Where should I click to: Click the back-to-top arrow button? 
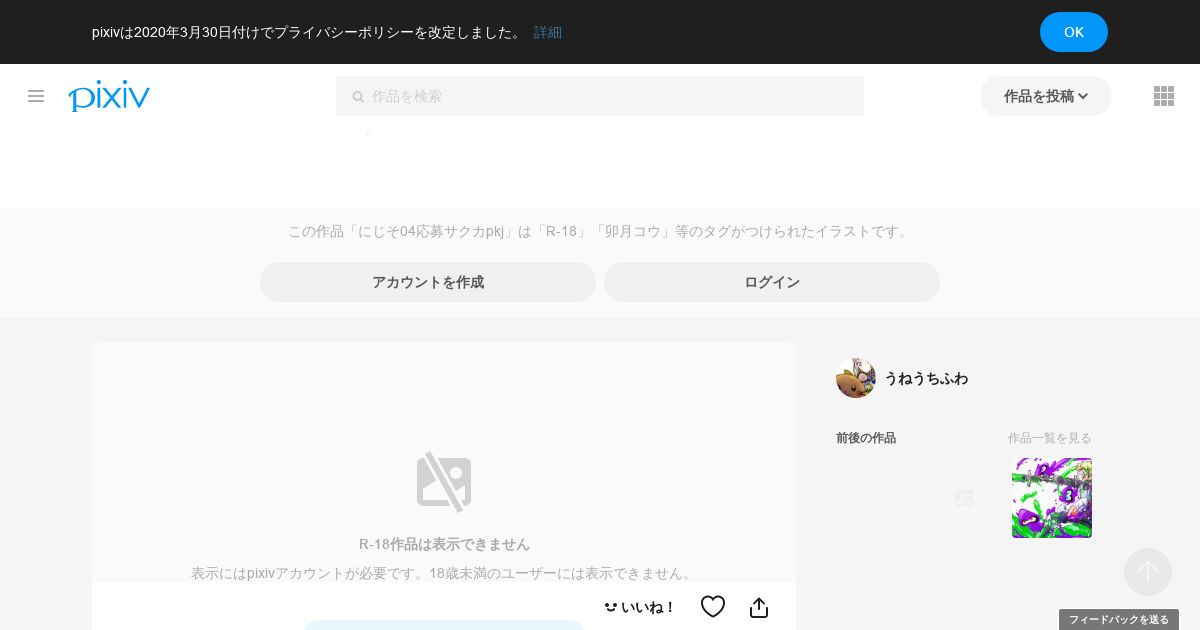click(1148, 572)
